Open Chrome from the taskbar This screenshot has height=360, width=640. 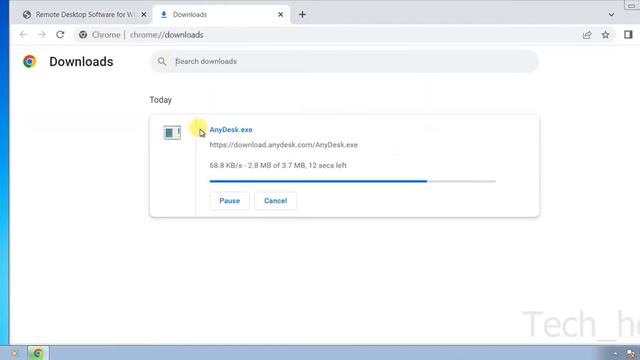(x=38, y=353)
